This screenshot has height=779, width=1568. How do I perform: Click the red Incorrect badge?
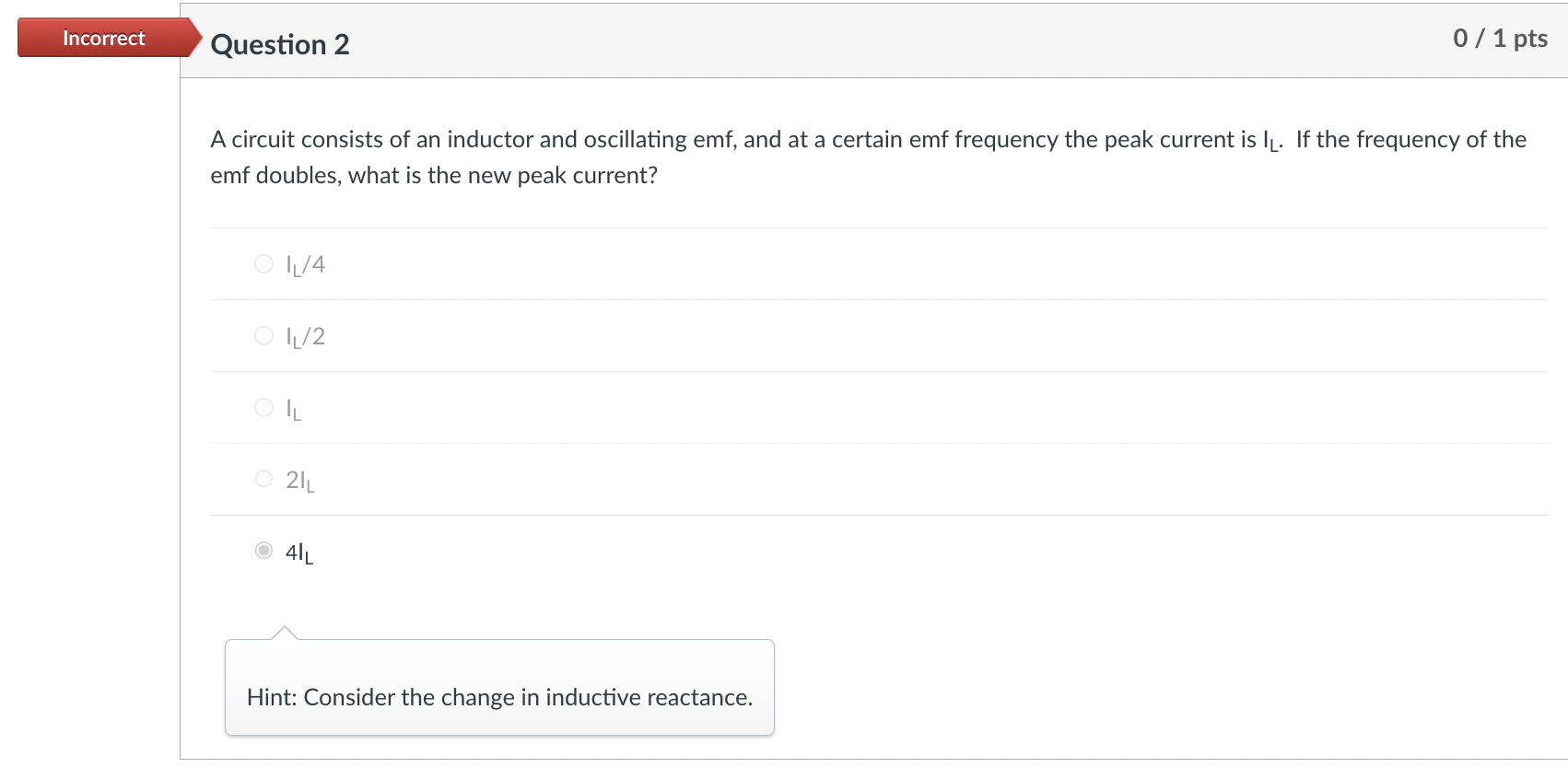point(103,38)
